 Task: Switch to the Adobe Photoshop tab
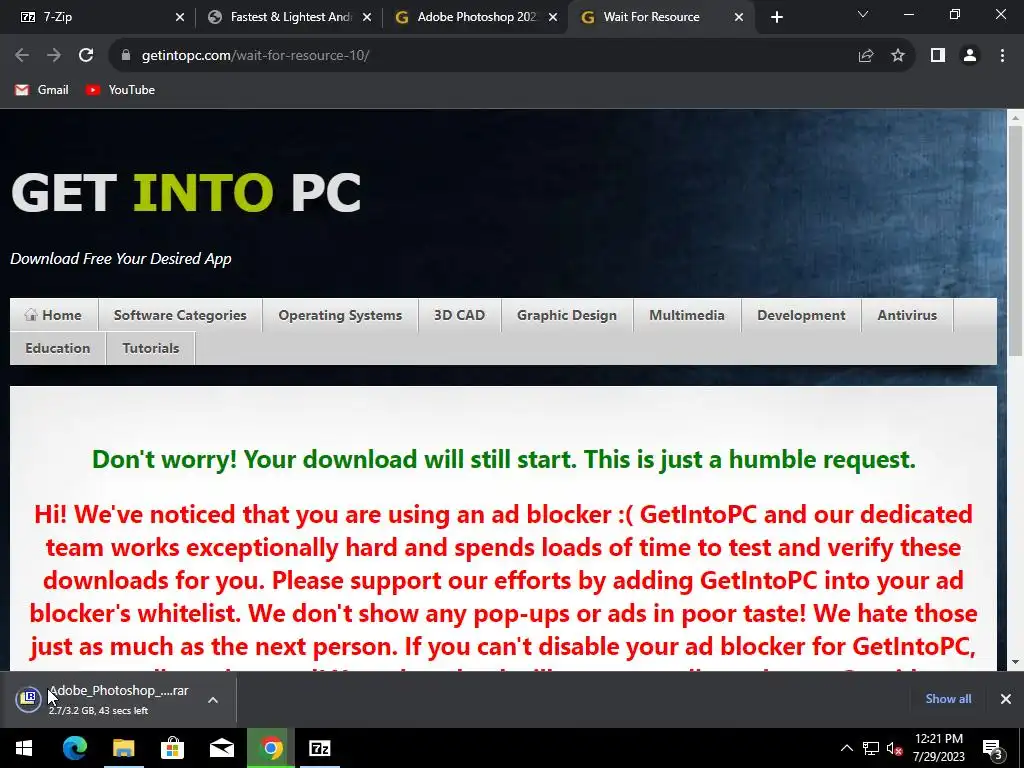point(475,17)
